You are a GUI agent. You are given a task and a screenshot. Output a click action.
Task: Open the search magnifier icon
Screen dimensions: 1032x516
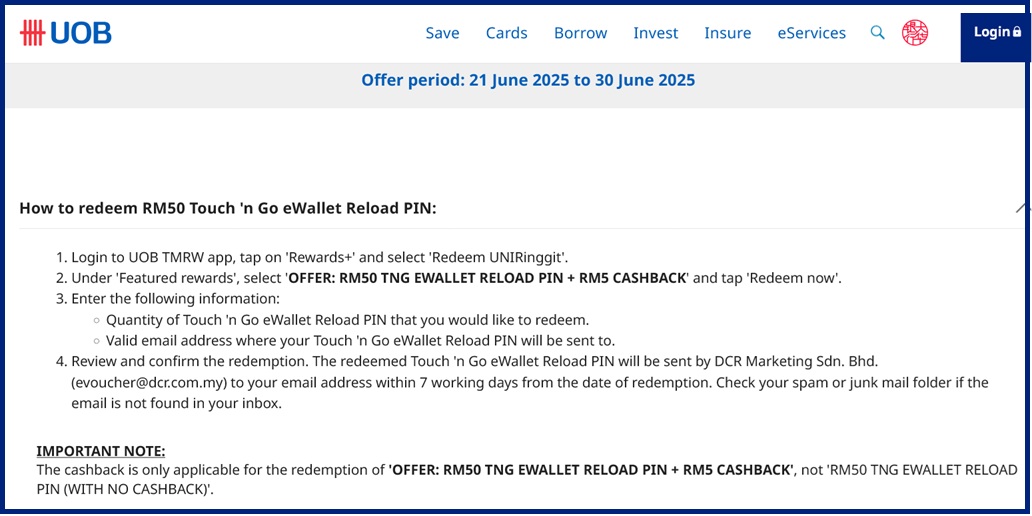click(877, 32)
